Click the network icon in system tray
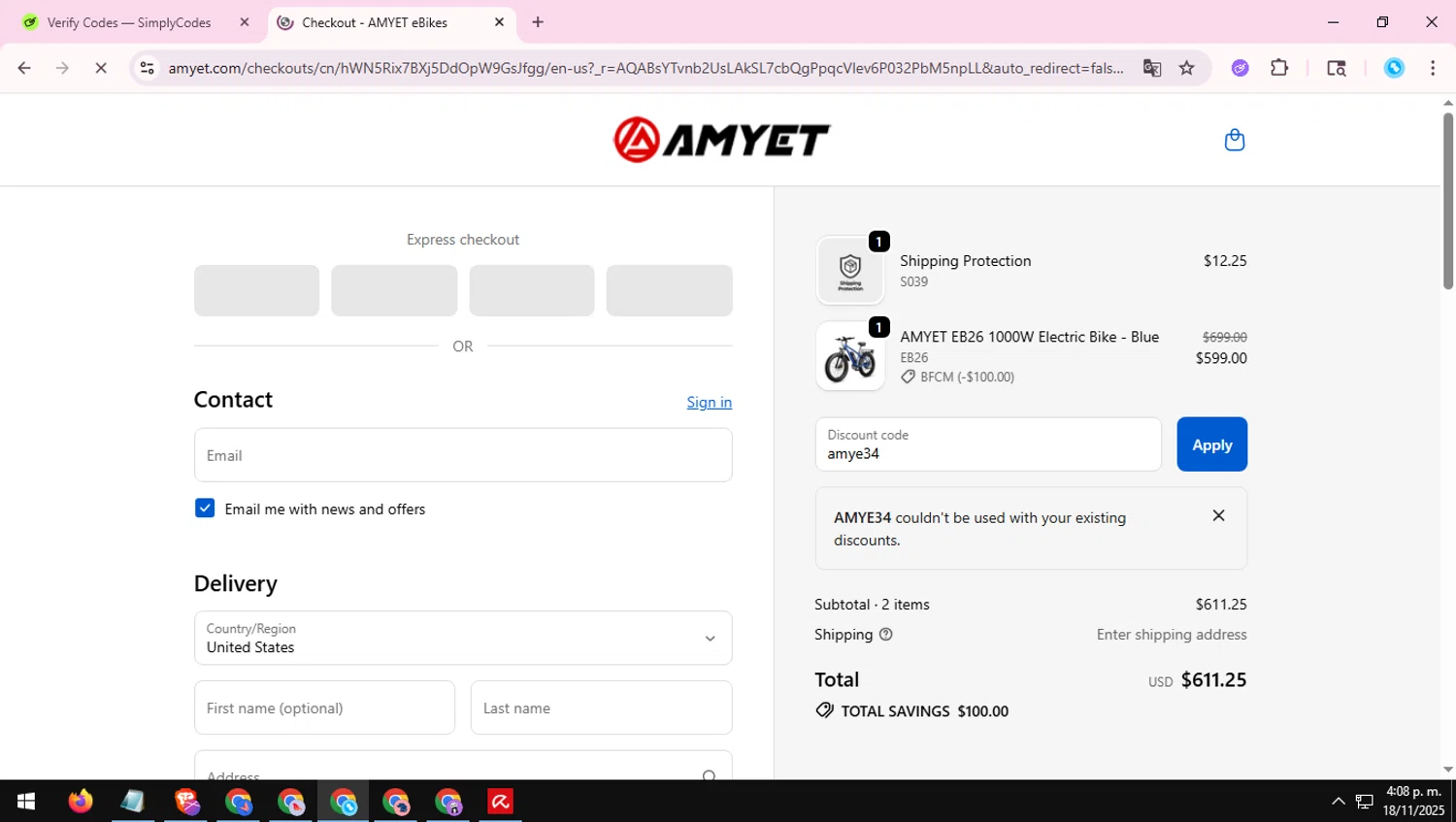The height and width of the screenshot is (822, 1456). pos(1365,802)
